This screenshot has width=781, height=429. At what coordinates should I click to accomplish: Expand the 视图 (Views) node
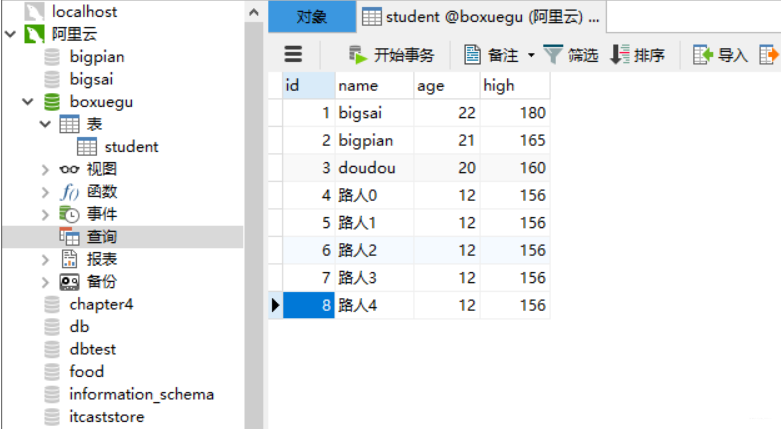point(45,169)
